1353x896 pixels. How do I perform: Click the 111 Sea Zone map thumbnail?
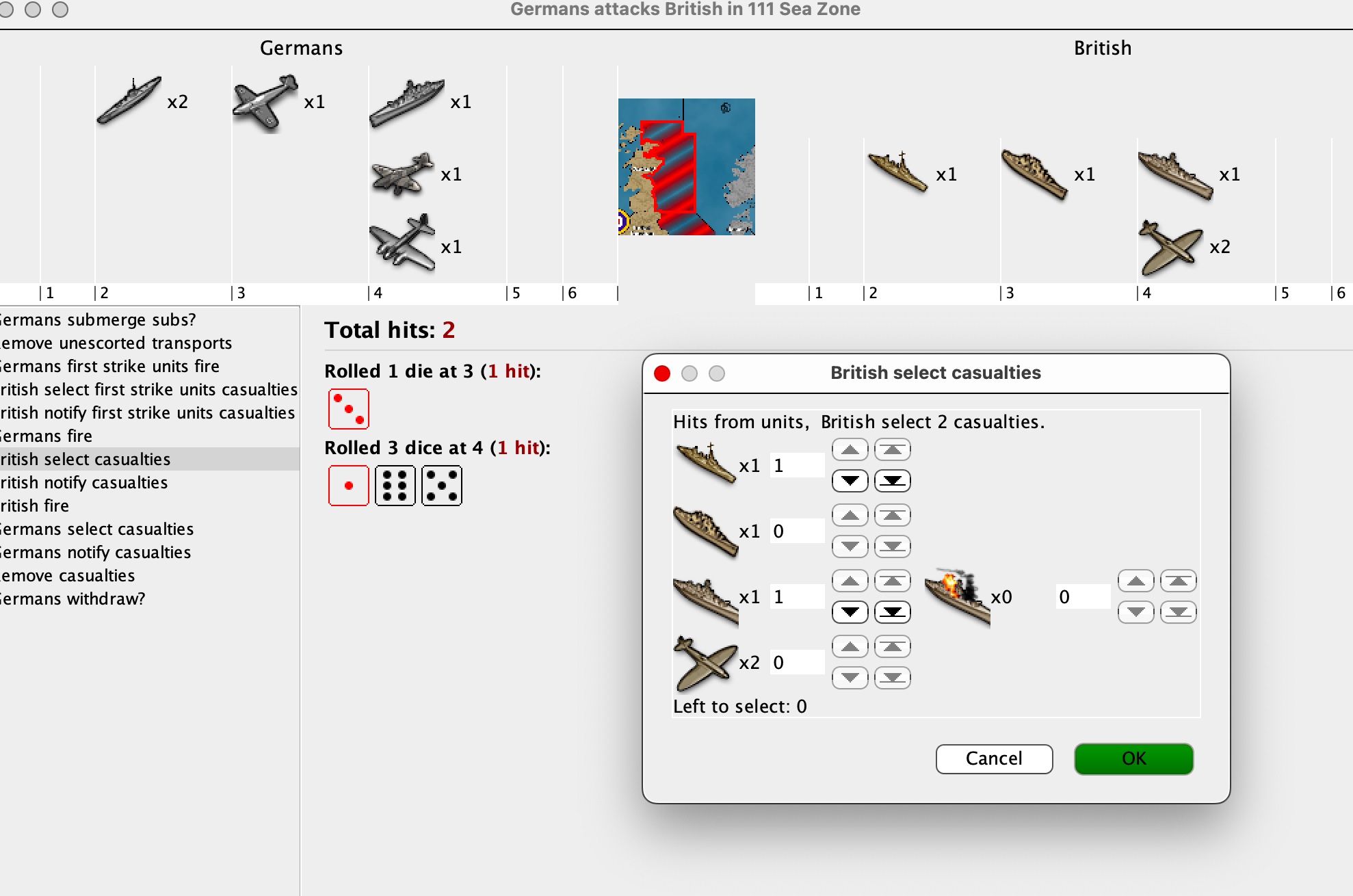click(x=686, y=167)
